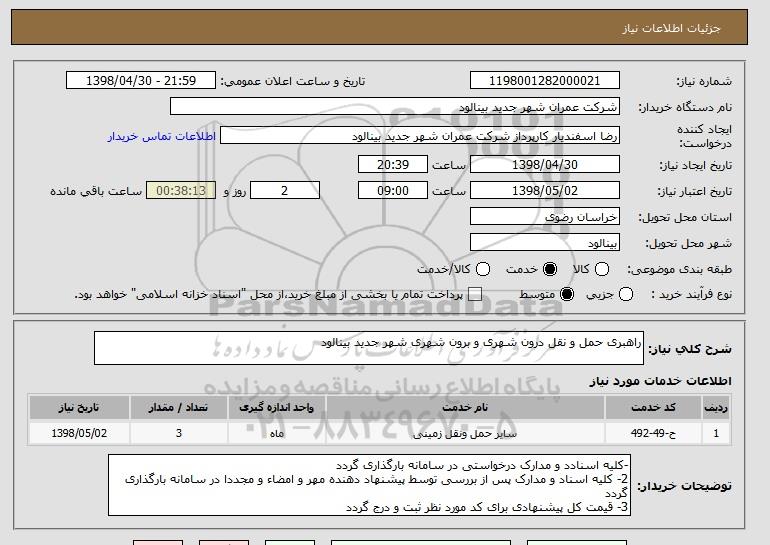Click the creation date field 1398/04/30
Viewport: 770px width, 545px height.
(x=545, y=164)
